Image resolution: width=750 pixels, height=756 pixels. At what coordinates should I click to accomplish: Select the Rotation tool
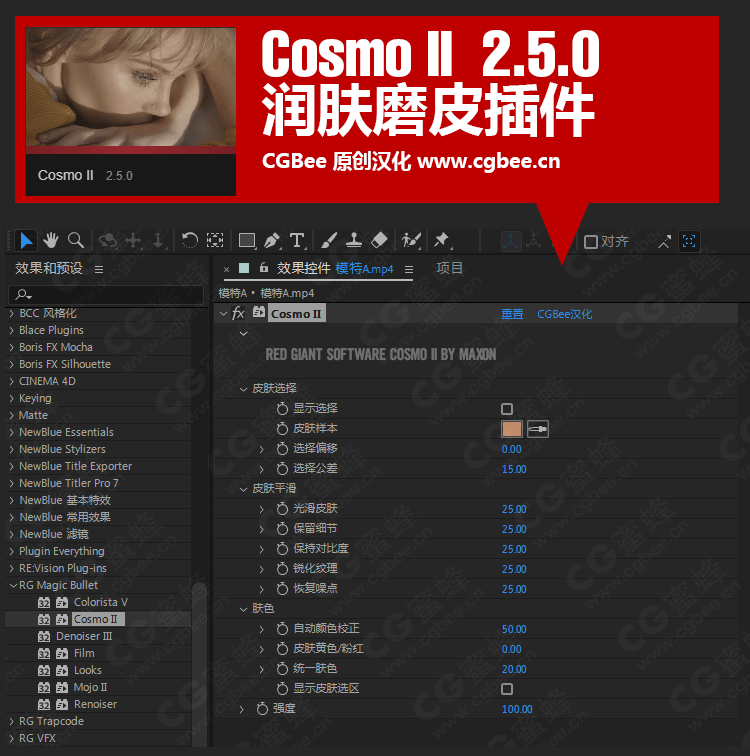(189, 240)
